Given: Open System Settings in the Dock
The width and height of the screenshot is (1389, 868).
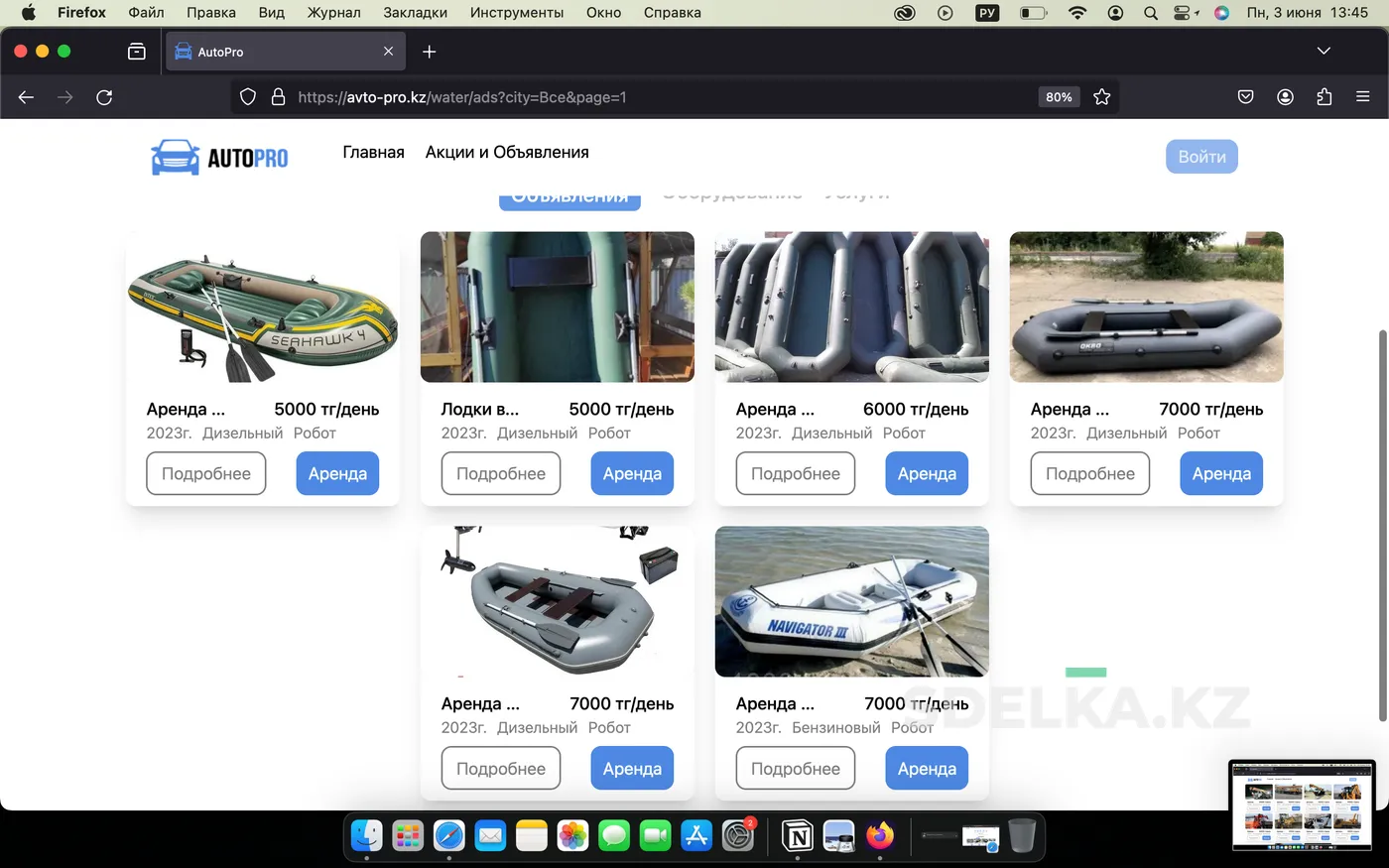Looking at the screenshot, I should tap(738, 836).
